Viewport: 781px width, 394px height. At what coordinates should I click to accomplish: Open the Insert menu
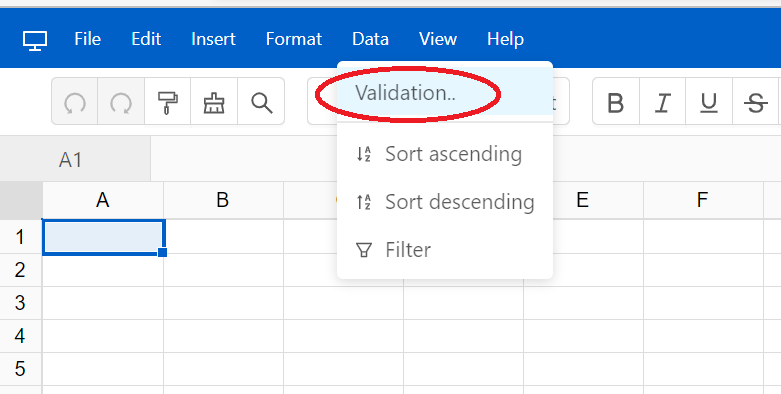213,39
